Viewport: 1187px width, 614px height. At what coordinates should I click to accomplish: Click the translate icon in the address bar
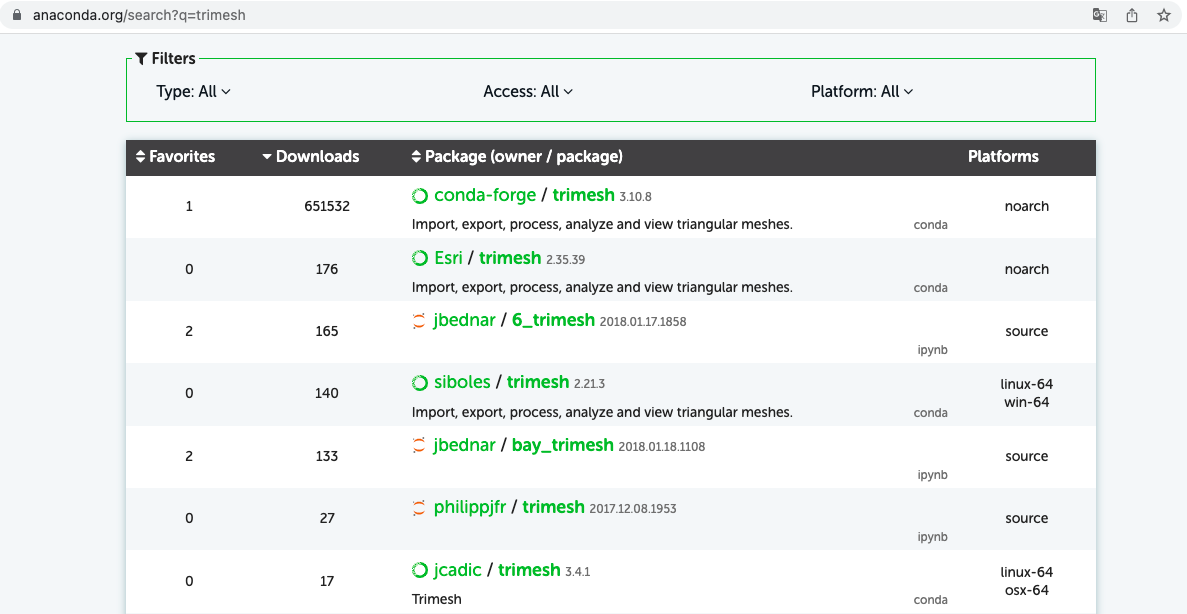coord(1100,15)
